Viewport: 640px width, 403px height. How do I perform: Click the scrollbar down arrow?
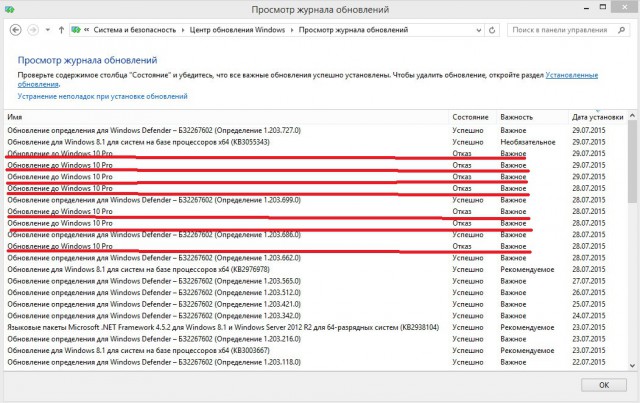(632, 365)
